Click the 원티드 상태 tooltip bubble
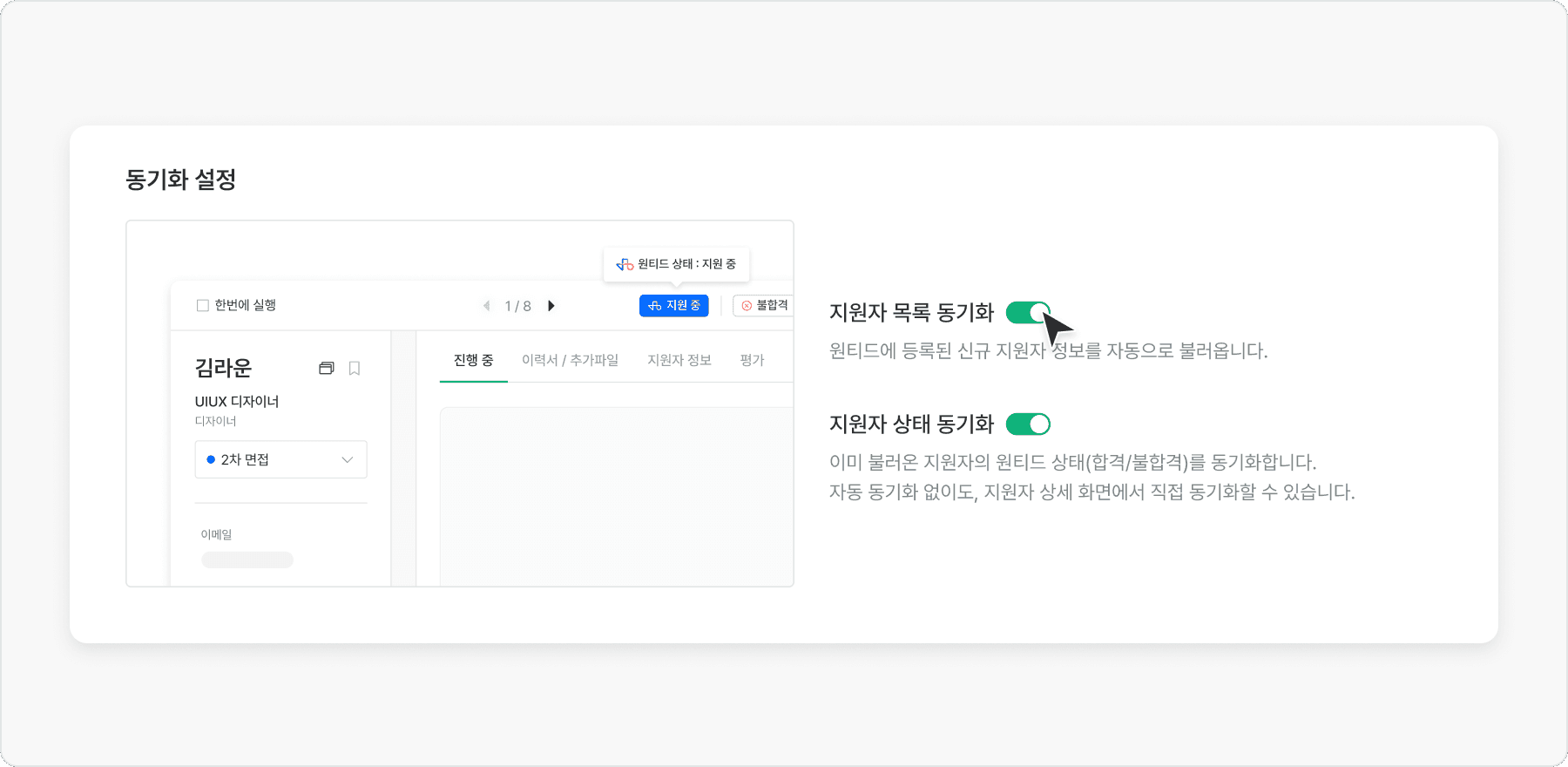This screenshot has height=767, width=1568. [x=677, y=264]
